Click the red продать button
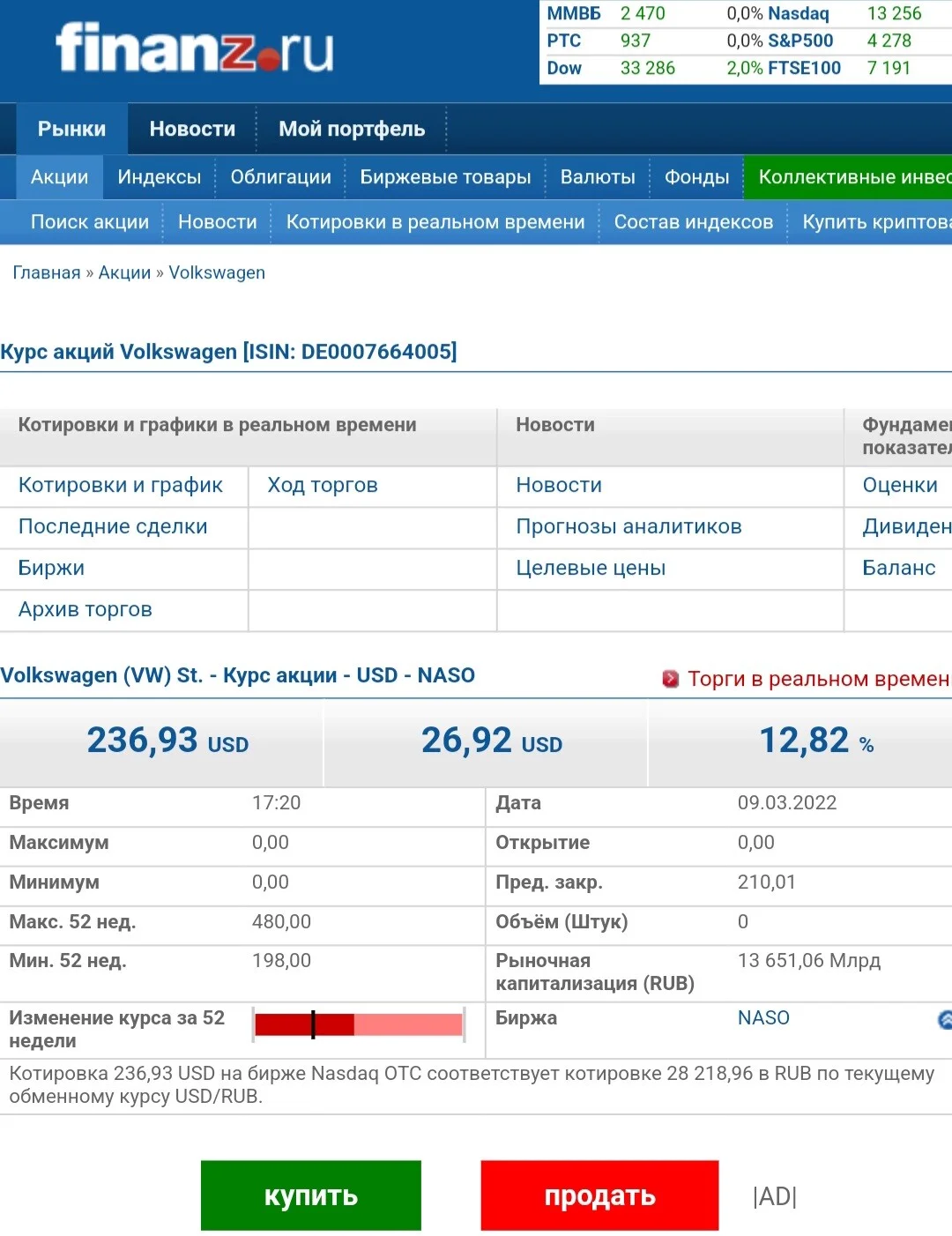The height and width of the screenshot is (1236, 952). (599, 1195)
